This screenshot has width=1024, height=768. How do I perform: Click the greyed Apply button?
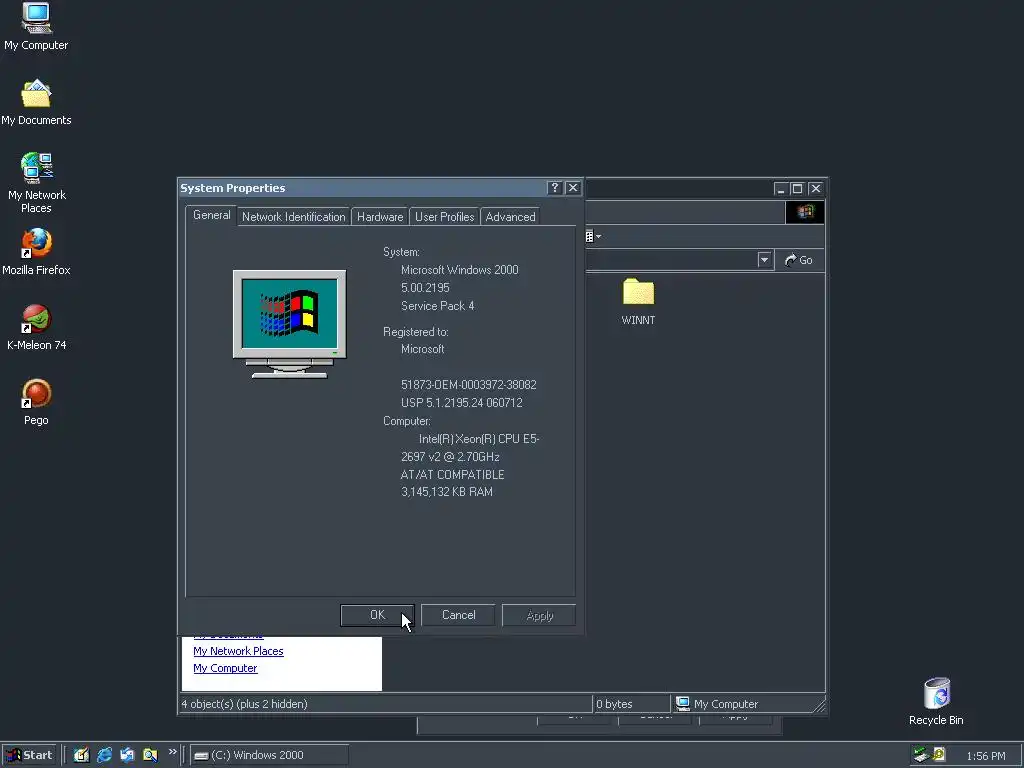(x=539, y=615)
